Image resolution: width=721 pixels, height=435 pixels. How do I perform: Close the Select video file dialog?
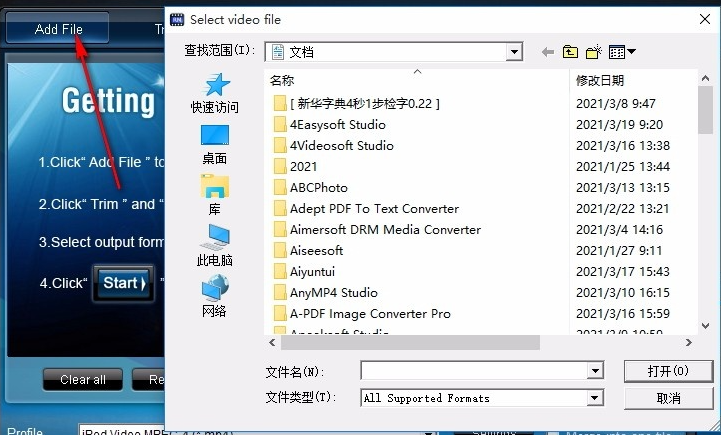[x=704, y=19]
